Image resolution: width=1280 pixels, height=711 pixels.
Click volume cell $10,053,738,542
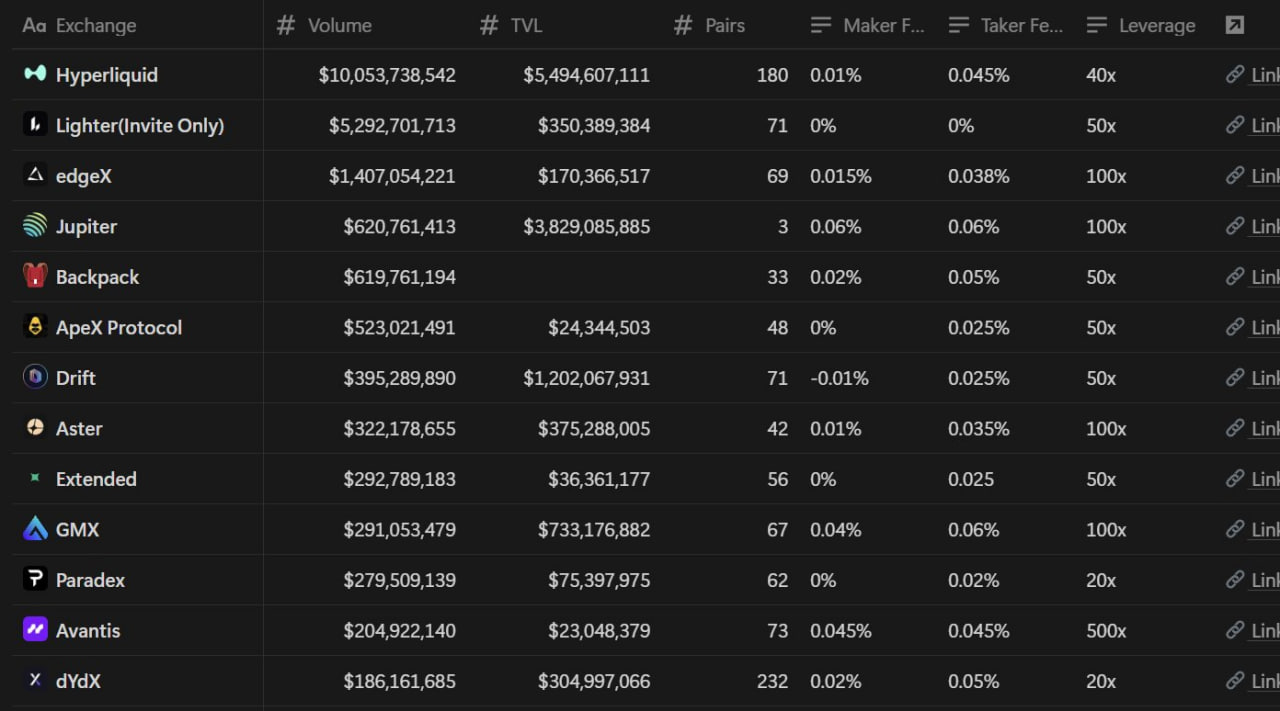387,75
